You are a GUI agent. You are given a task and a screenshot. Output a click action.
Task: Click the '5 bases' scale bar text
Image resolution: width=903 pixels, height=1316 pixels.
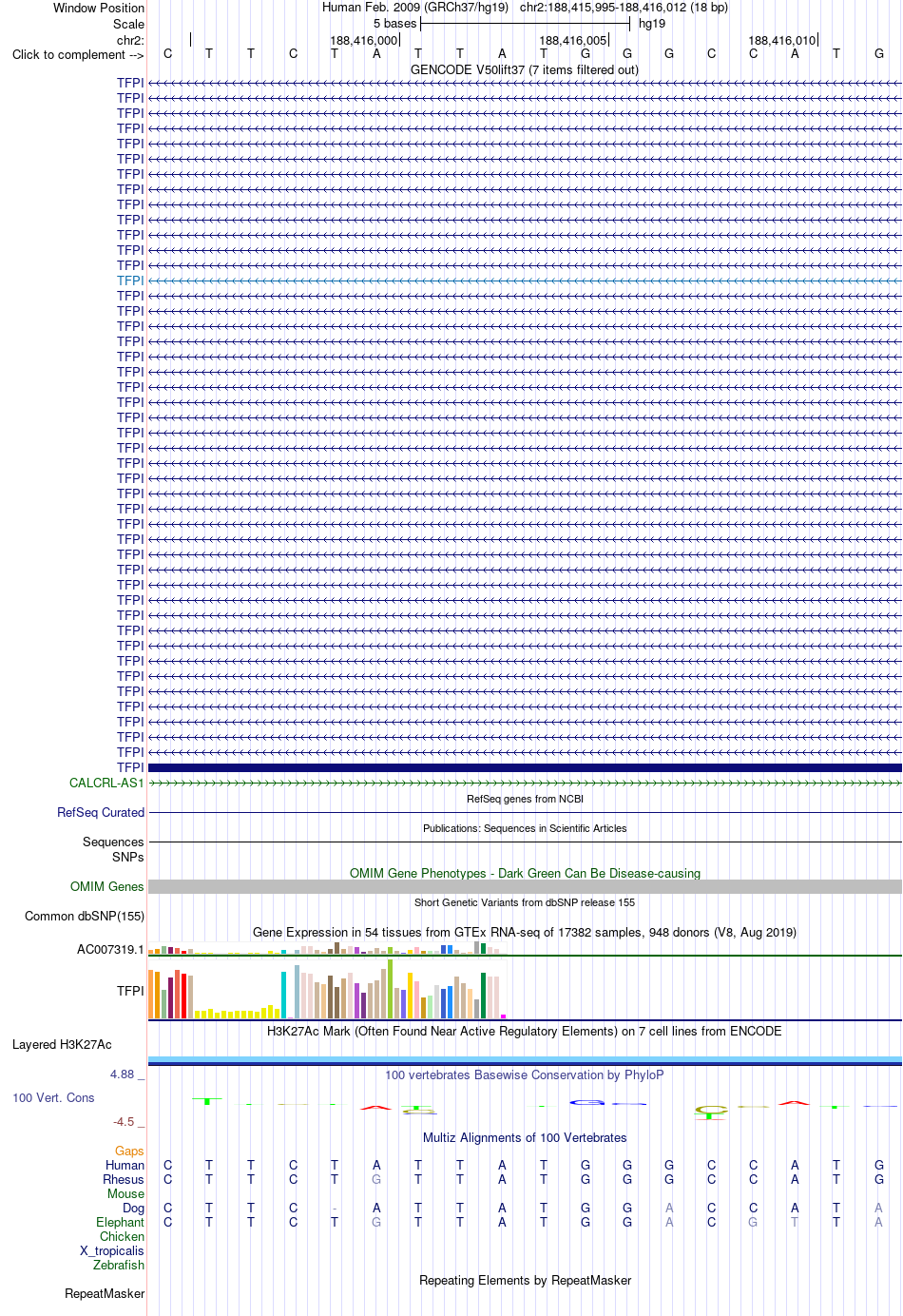pos(394,23)
